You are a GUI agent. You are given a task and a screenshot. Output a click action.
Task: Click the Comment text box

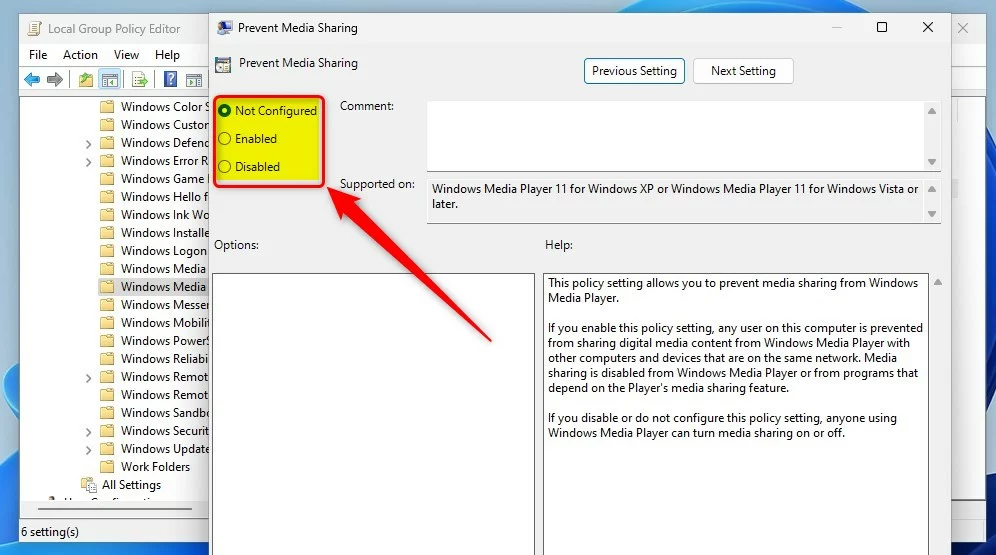[x=675, y=135]
